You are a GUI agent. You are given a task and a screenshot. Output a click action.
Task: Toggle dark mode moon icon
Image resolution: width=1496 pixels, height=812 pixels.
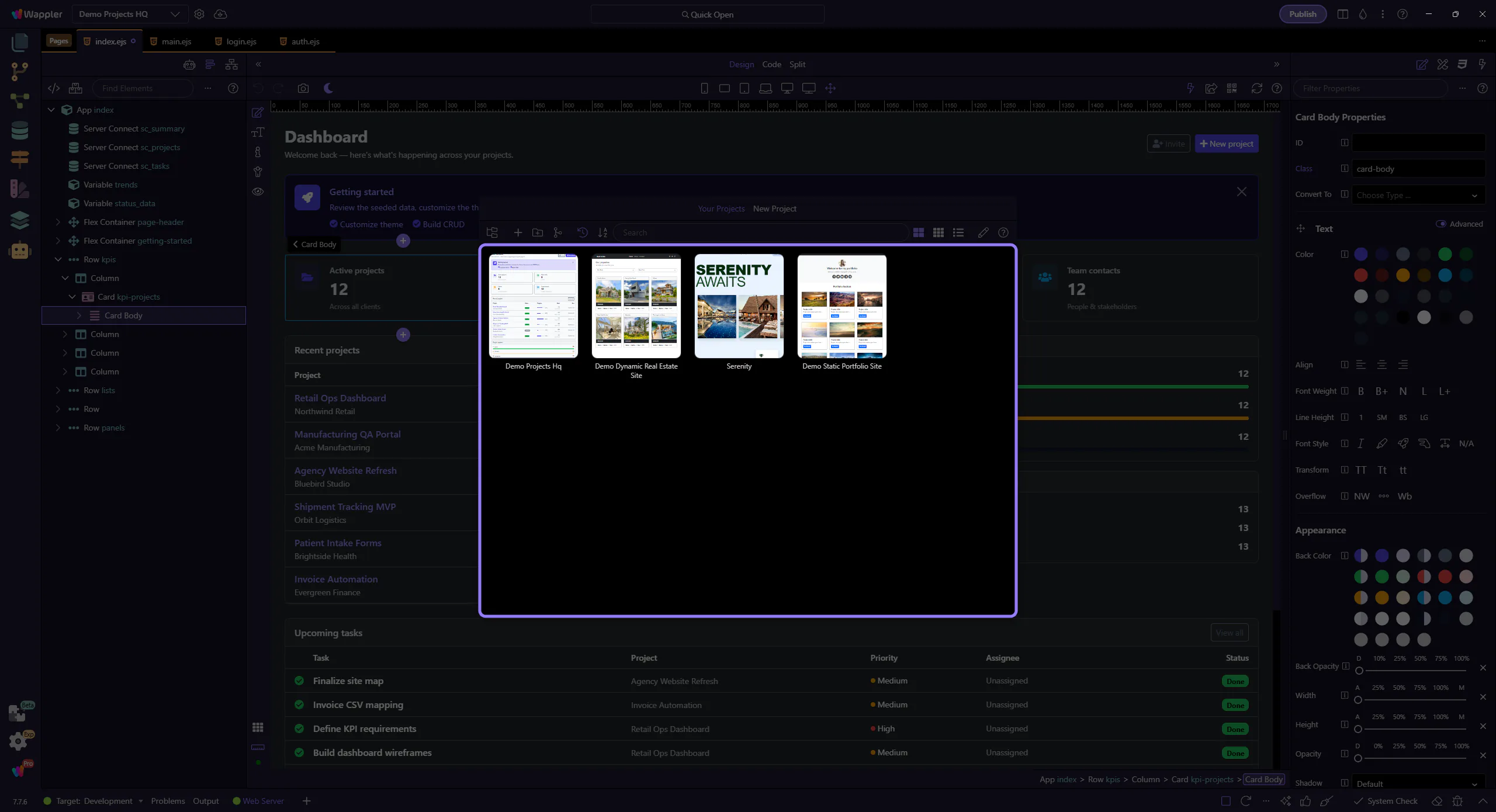click(x=328, y=88)
